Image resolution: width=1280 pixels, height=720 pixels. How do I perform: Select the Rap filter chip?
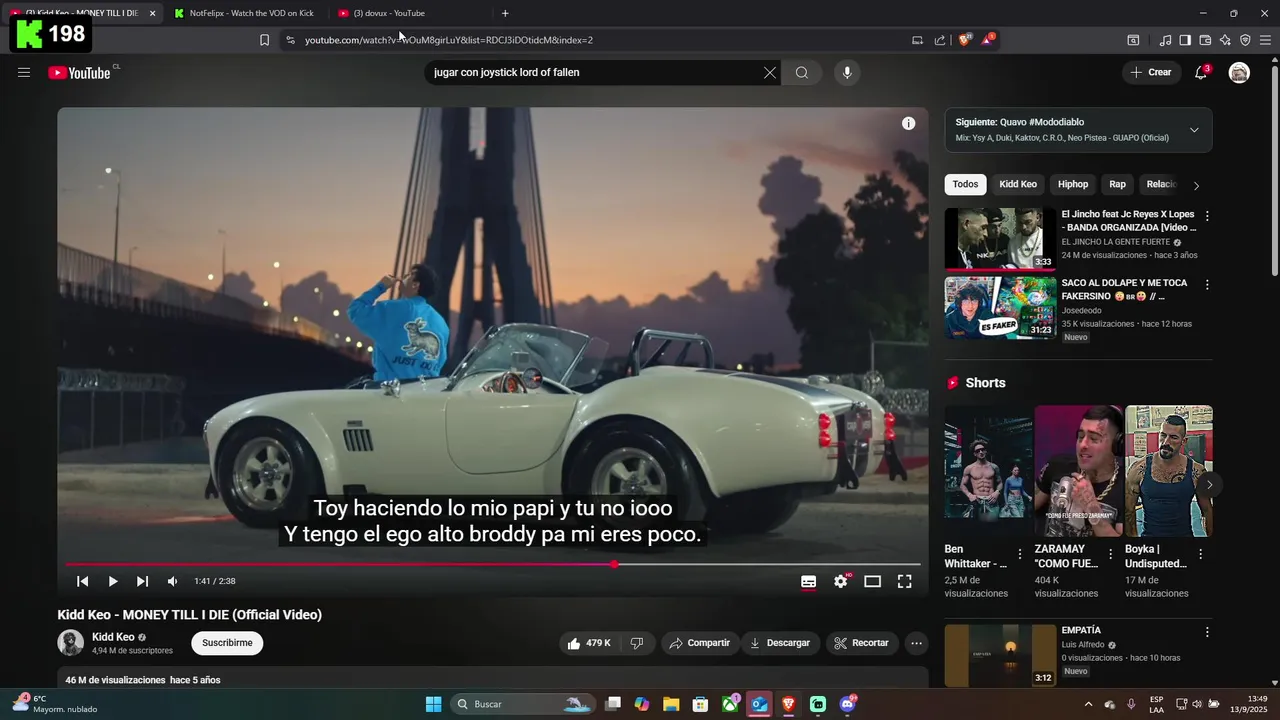pyautogui.click(x=1117, y=184)
